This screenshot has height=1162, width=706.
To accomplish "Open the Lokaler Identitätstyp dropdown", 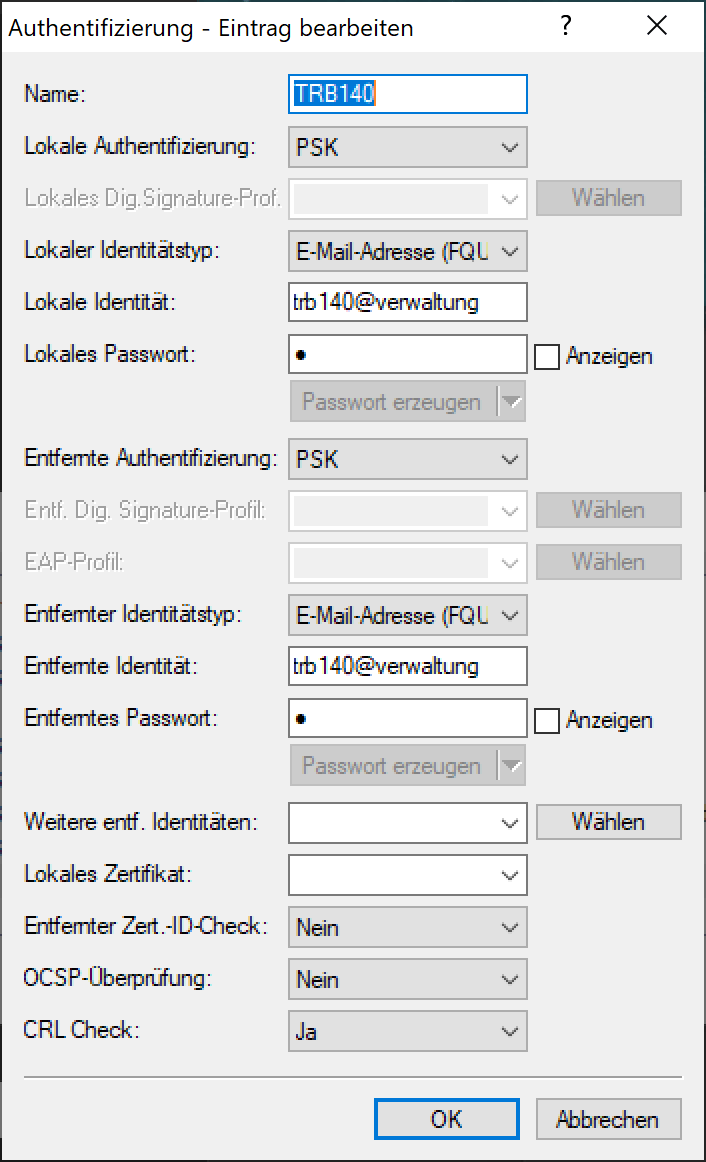I will pyautogui.click(x=407, y=251).
